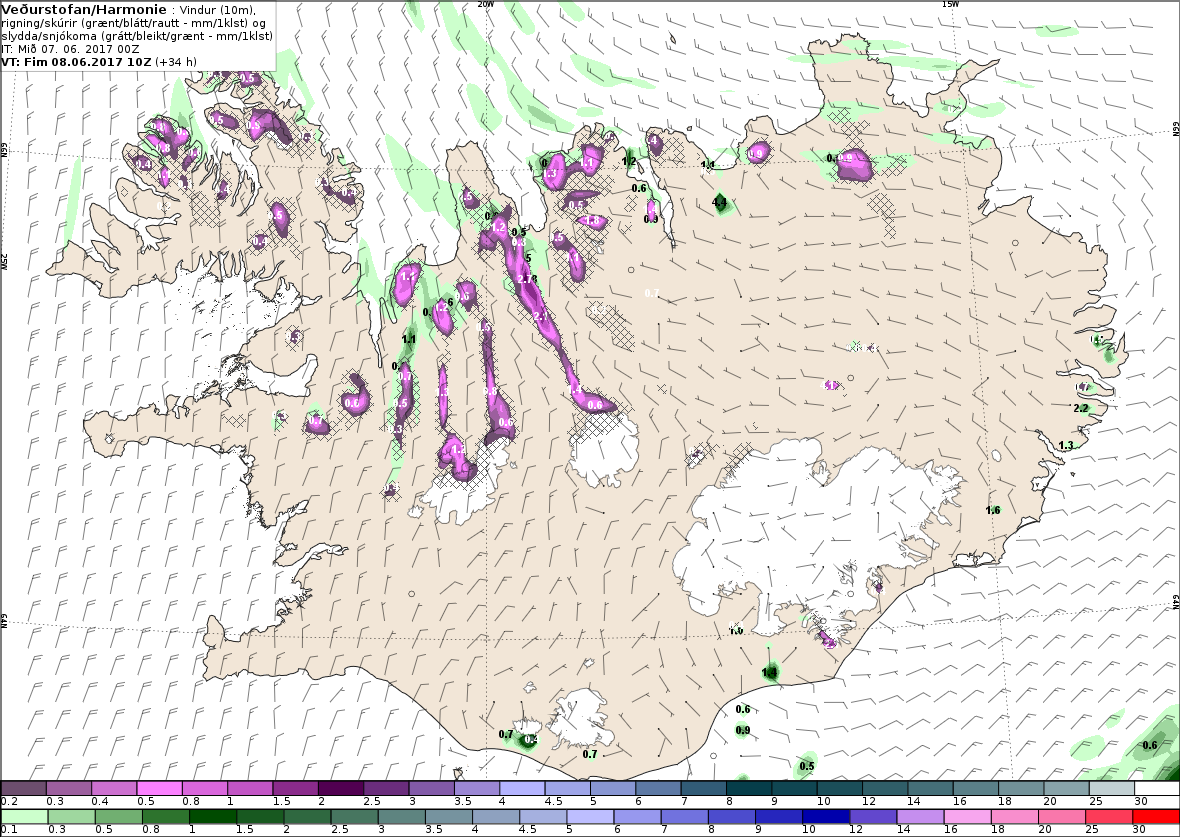Click the 15W longitude label
This screenshot has height=837, width=1180.
950,4
